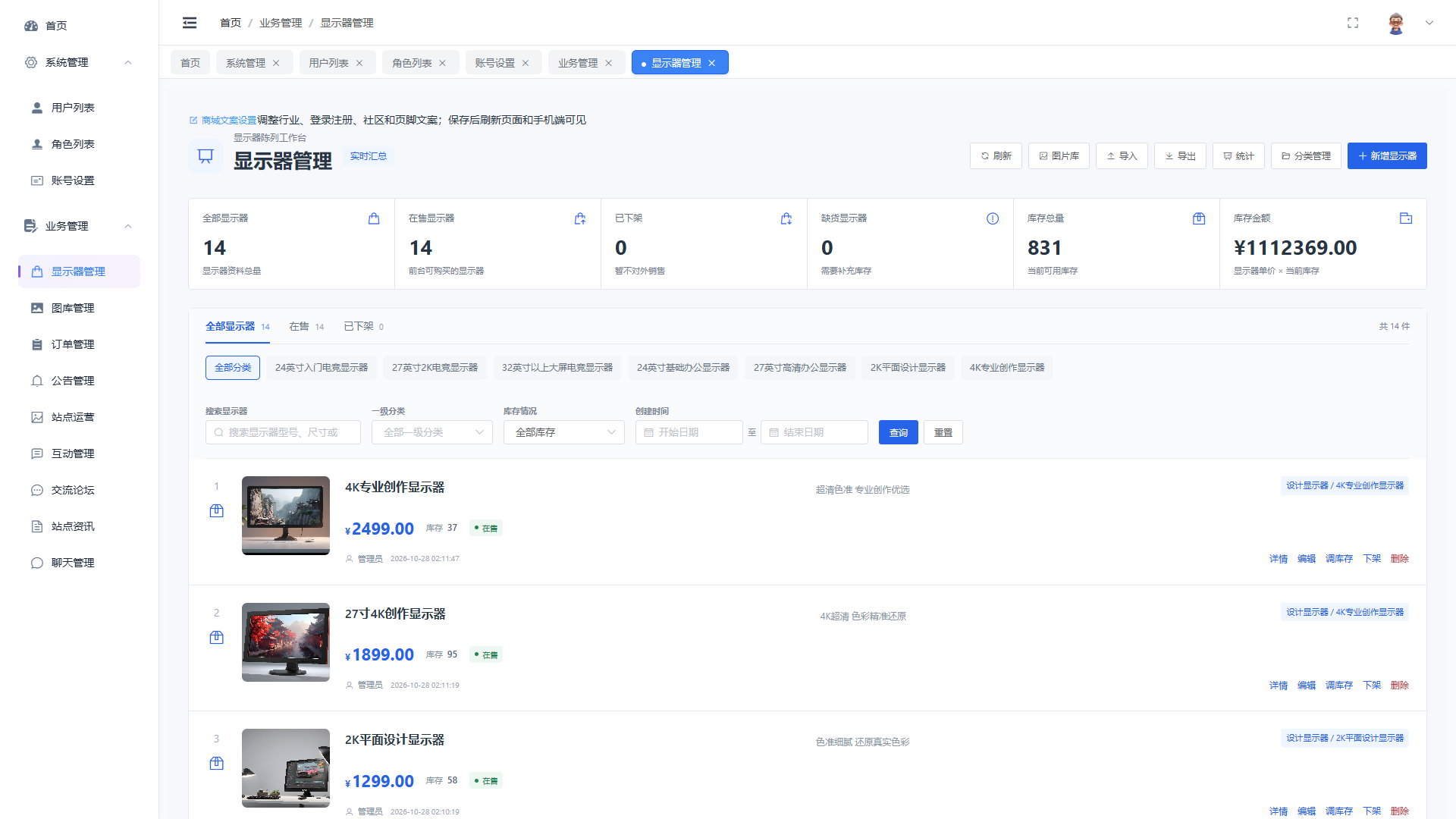Viewport: 1456px width, 819px height.
Task: Click the 新增显示器 button
Action: [1387, 156]
